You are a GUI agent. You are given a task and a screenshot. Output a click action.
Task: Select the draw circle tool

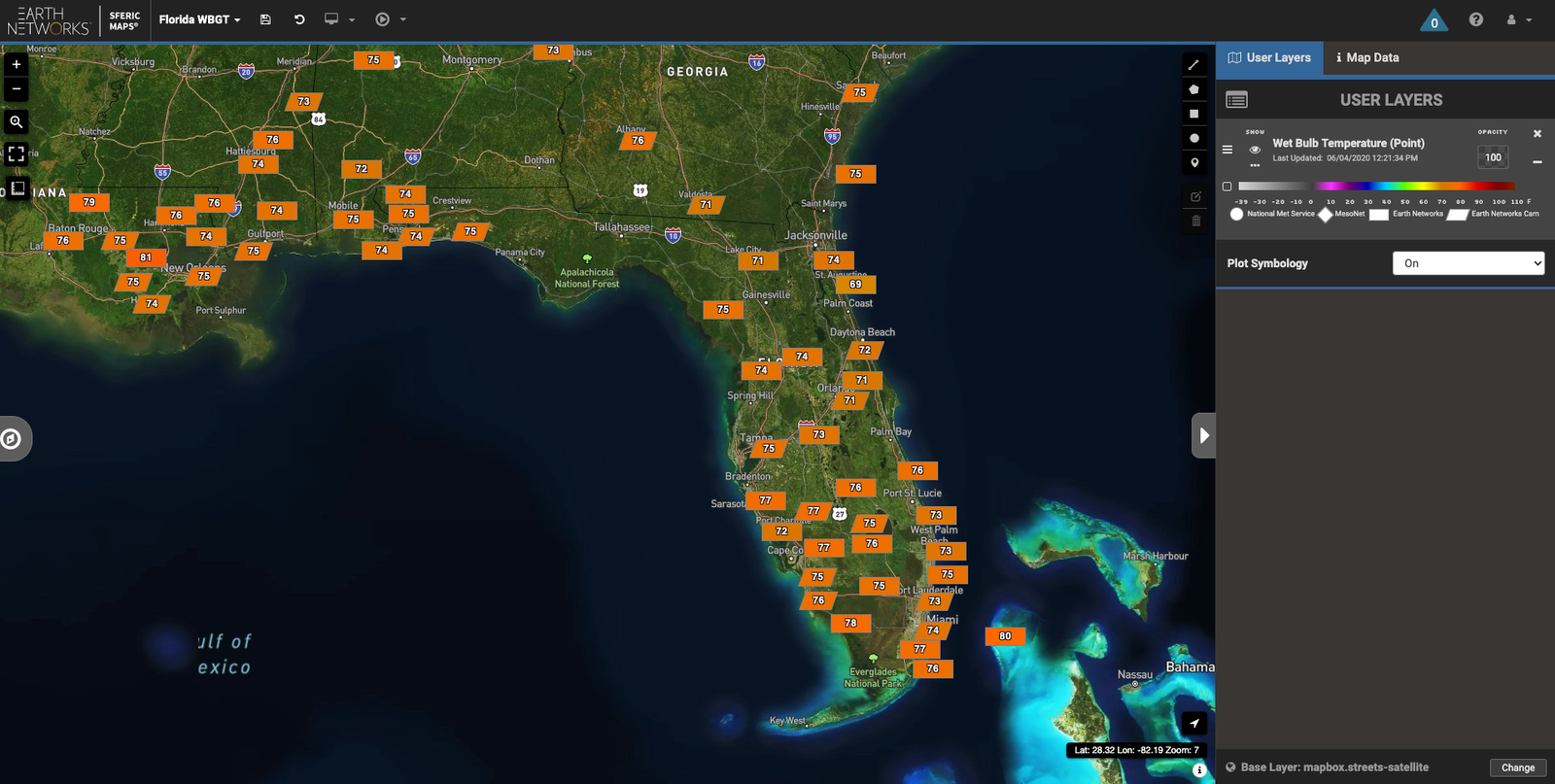[x=1194, y=138]
